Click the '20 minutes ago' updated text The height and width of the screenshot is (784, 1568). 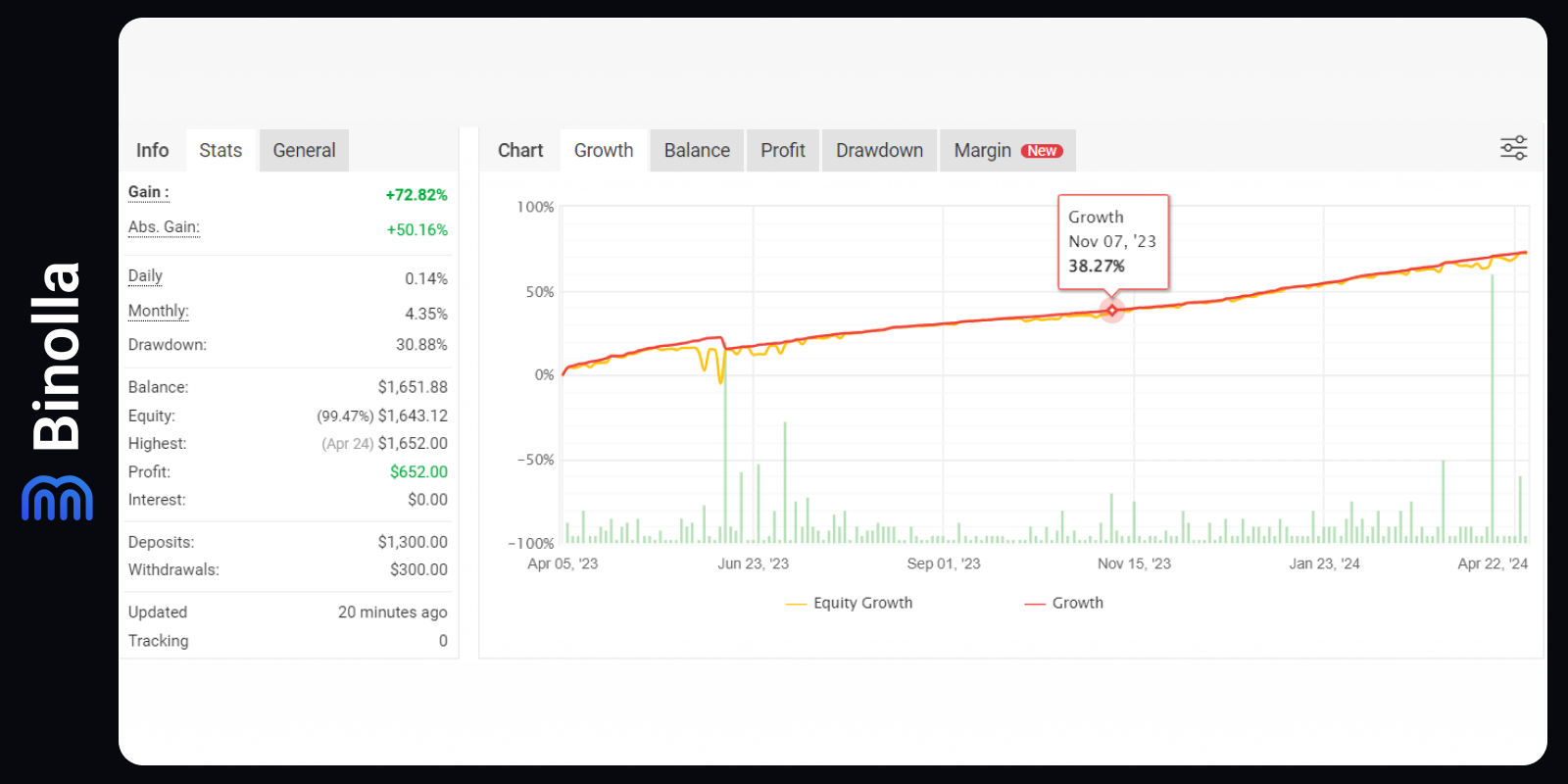[393, 612]
